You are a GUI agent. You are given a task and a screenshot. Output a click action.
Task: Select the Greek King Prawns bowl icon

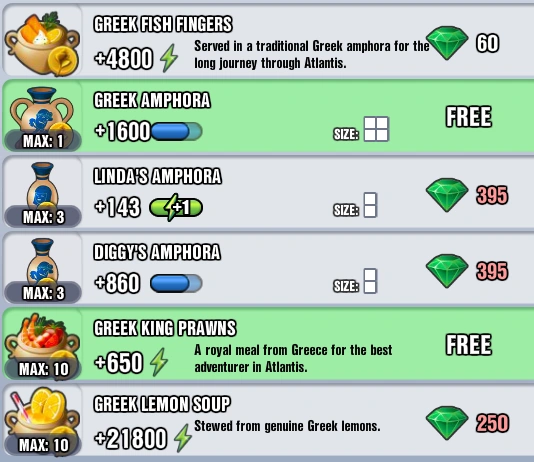pyautogui.click(x=43, y=342)
